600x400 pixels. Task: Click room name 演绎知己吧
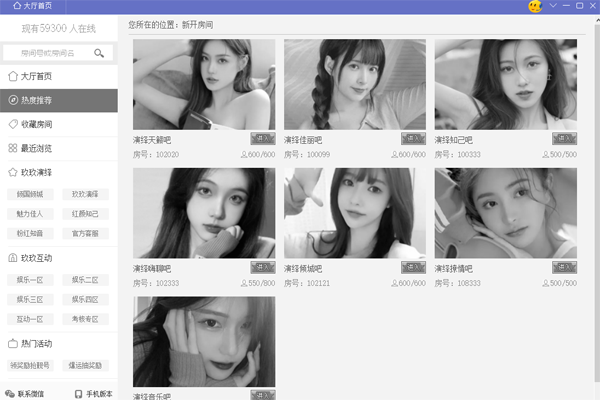click(x=453, y=140)
